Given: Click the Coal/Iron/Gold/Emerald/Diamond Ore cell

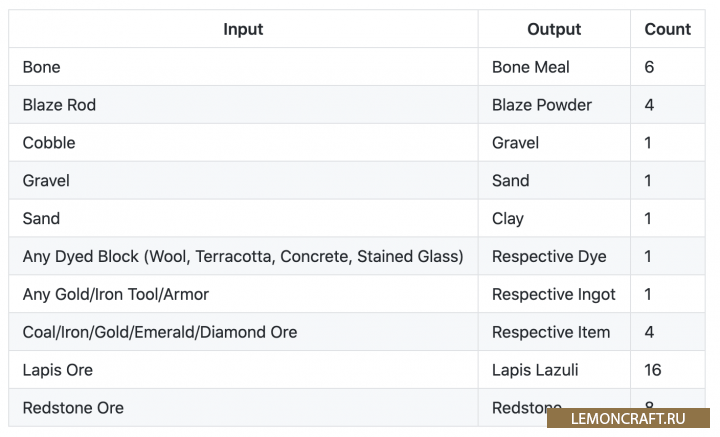Looking at the screenshot, I should pos(160,332).
